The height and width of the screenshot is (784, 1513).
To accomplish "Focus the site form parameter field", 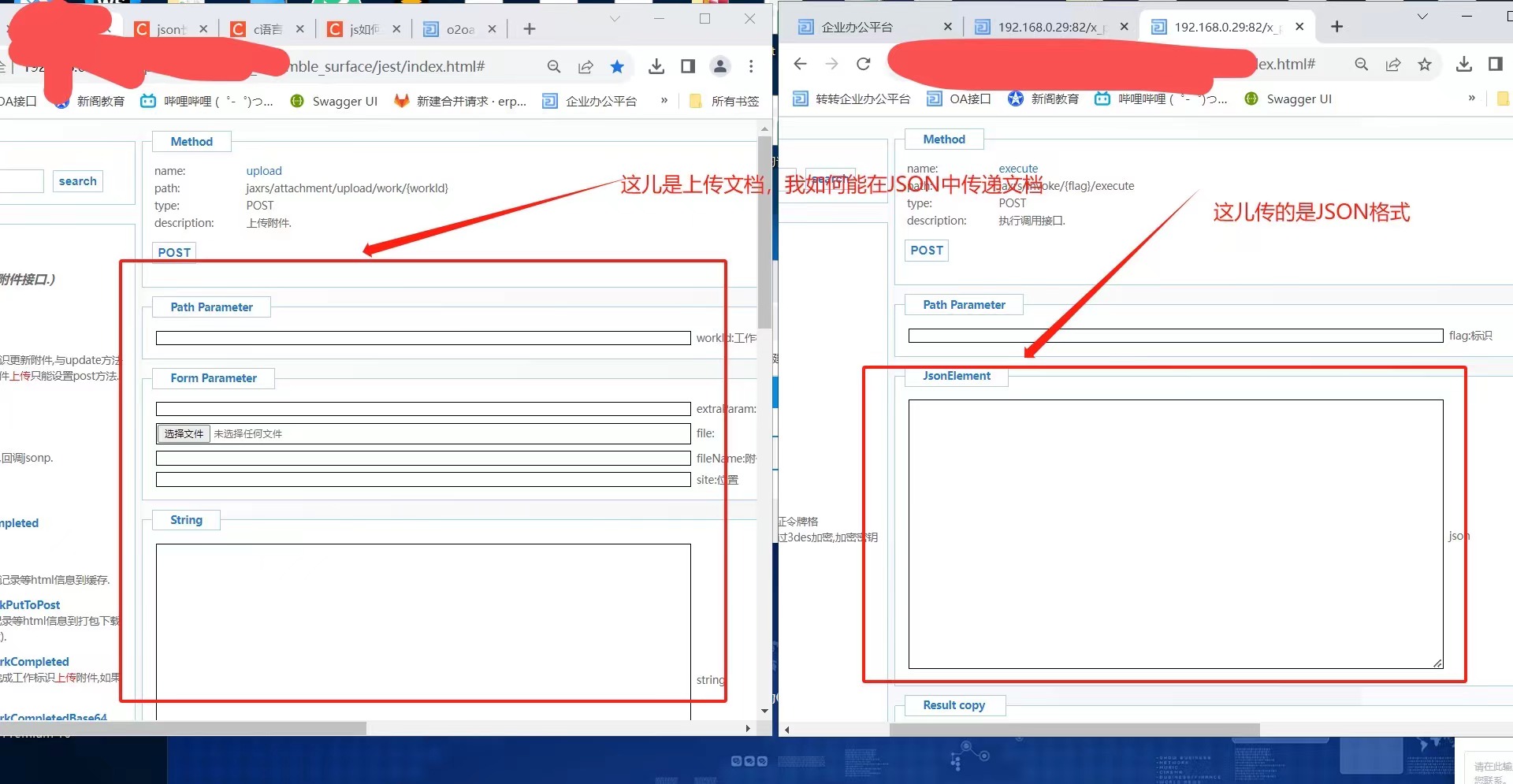I will click(423, 479).
